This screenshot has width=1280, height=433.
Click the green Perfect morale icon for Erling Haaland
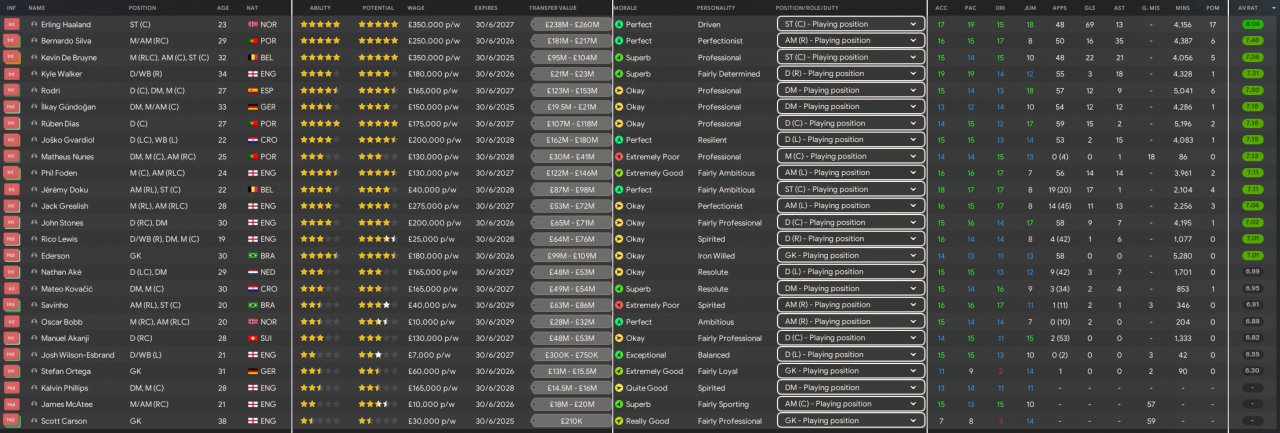pyautogui.click(x=619, y=24)
